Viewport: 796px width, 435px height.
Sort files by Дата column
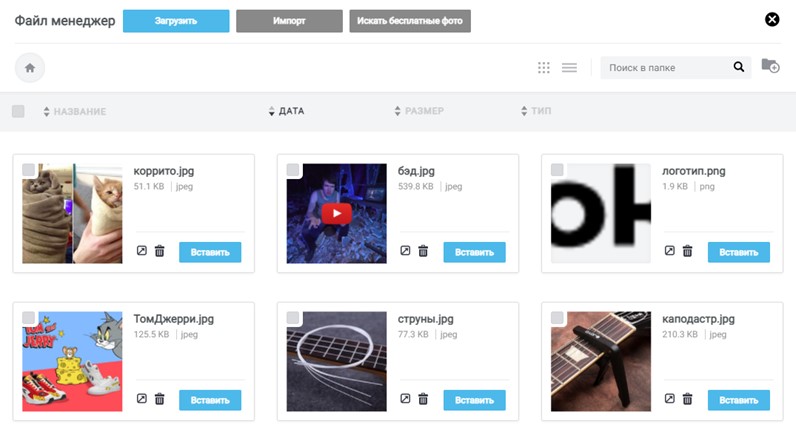click(291, 111)
